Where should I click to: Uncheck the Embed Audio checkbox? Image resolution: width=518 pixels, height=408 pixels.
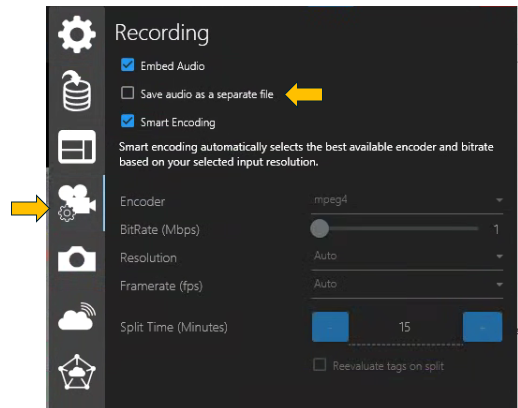pyautogui.click(x=127, y=65)
